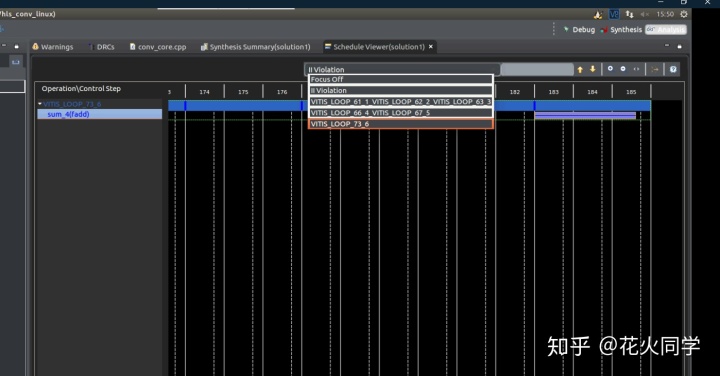This screenshot has width=720, height=376.
Task: Click control step 185 header
Action: pos(631,92)
